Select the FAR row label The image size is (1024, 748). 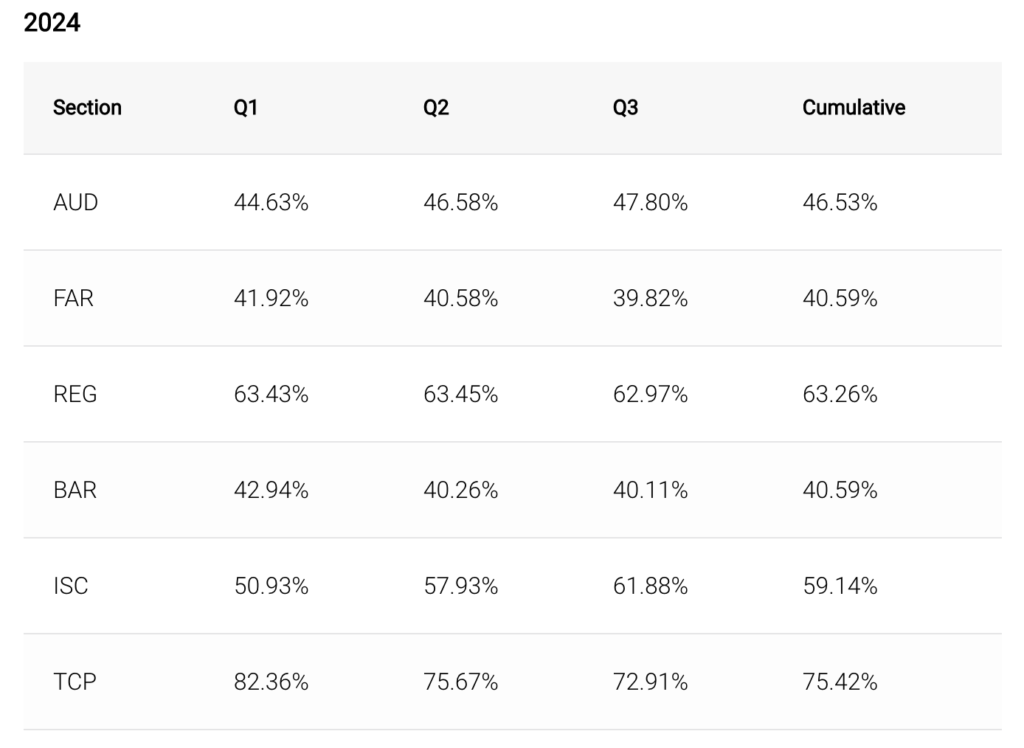click(x=73, y=299)
